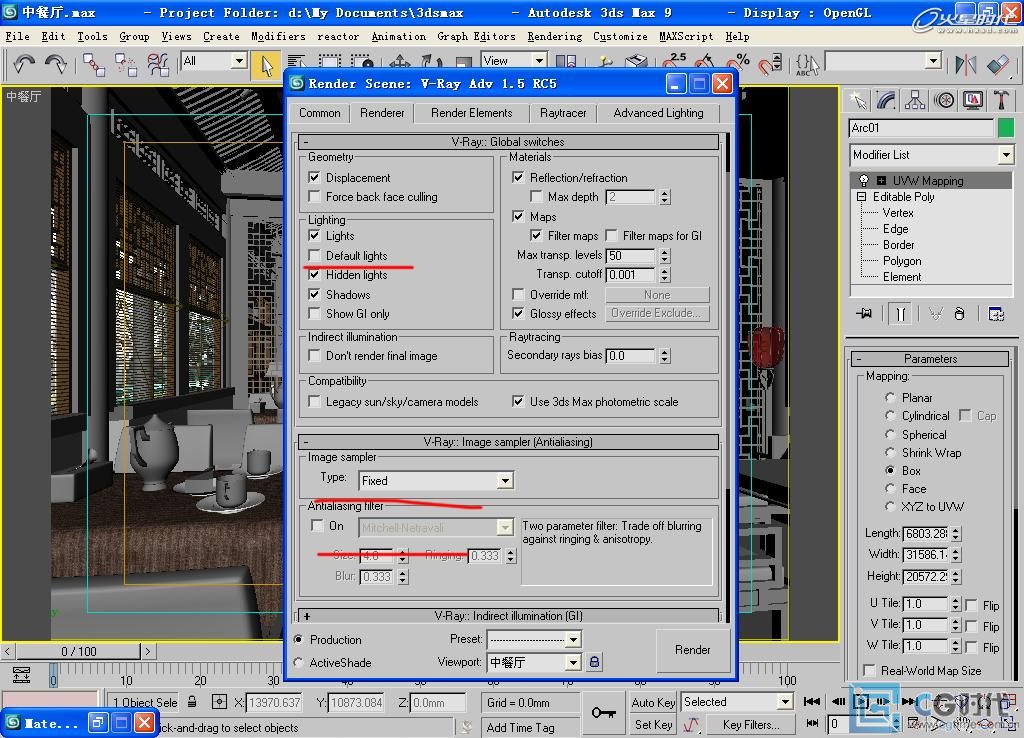Select the Planar mapping radio button
1024x738 pixels.
pos(890,397)
